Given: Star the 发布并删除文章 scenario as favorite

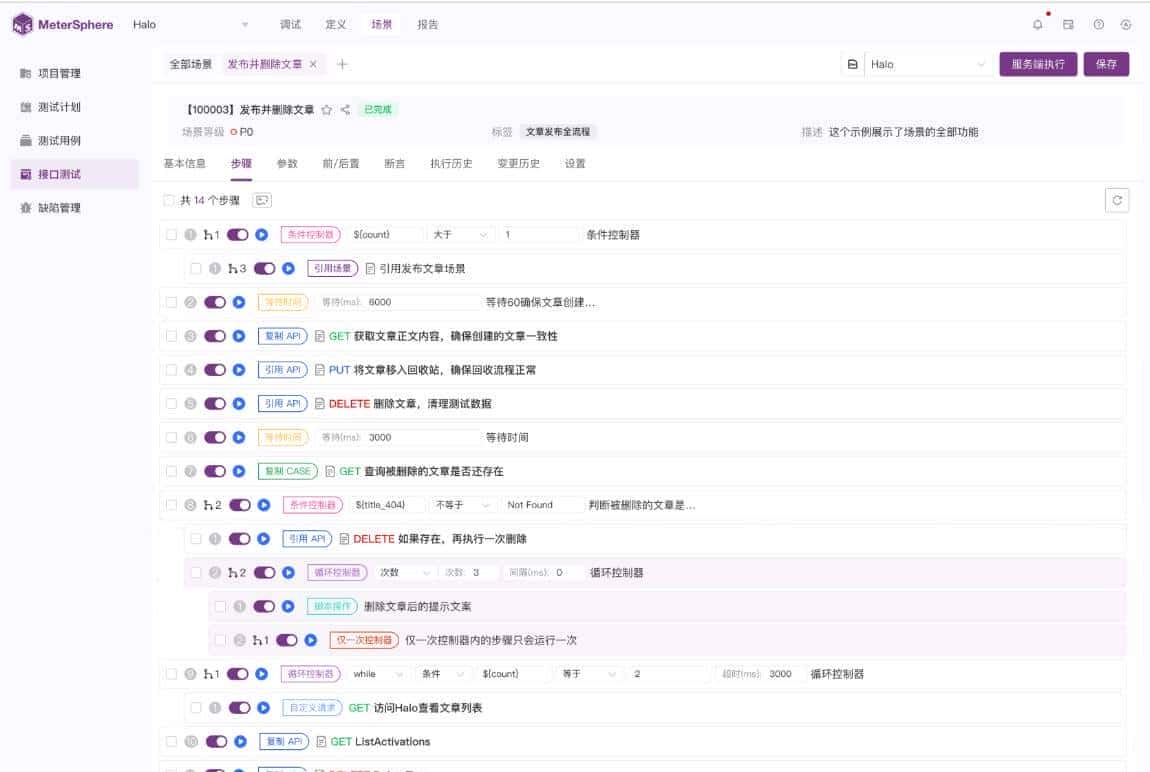Looking at the screenshot, I should pyautogui.click(x=327, y=109).
